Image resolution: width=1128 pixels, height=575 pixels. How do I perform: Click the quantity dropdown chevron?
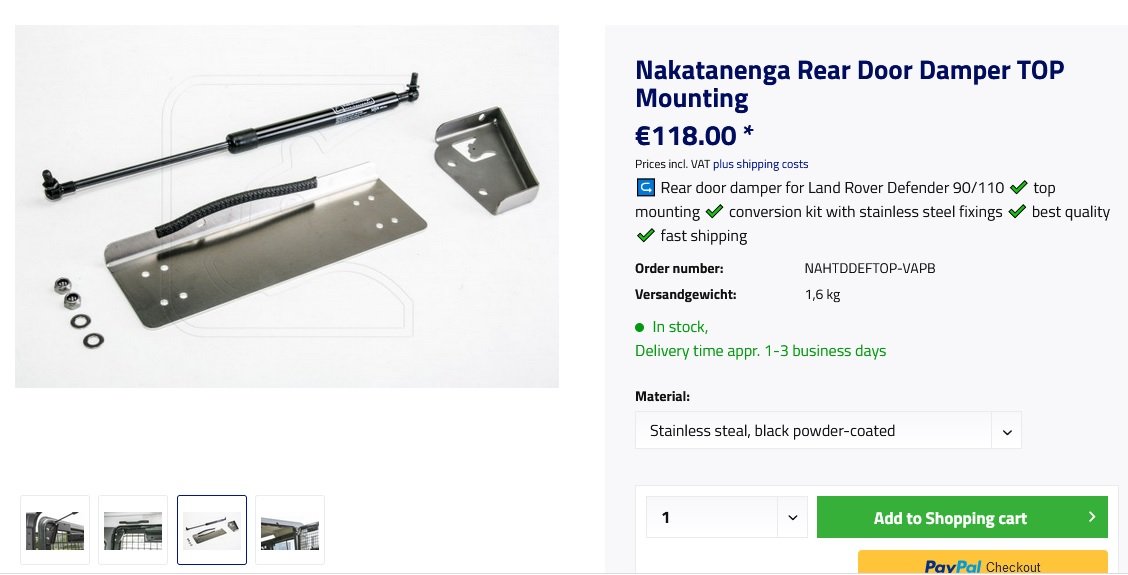(792, 517)
